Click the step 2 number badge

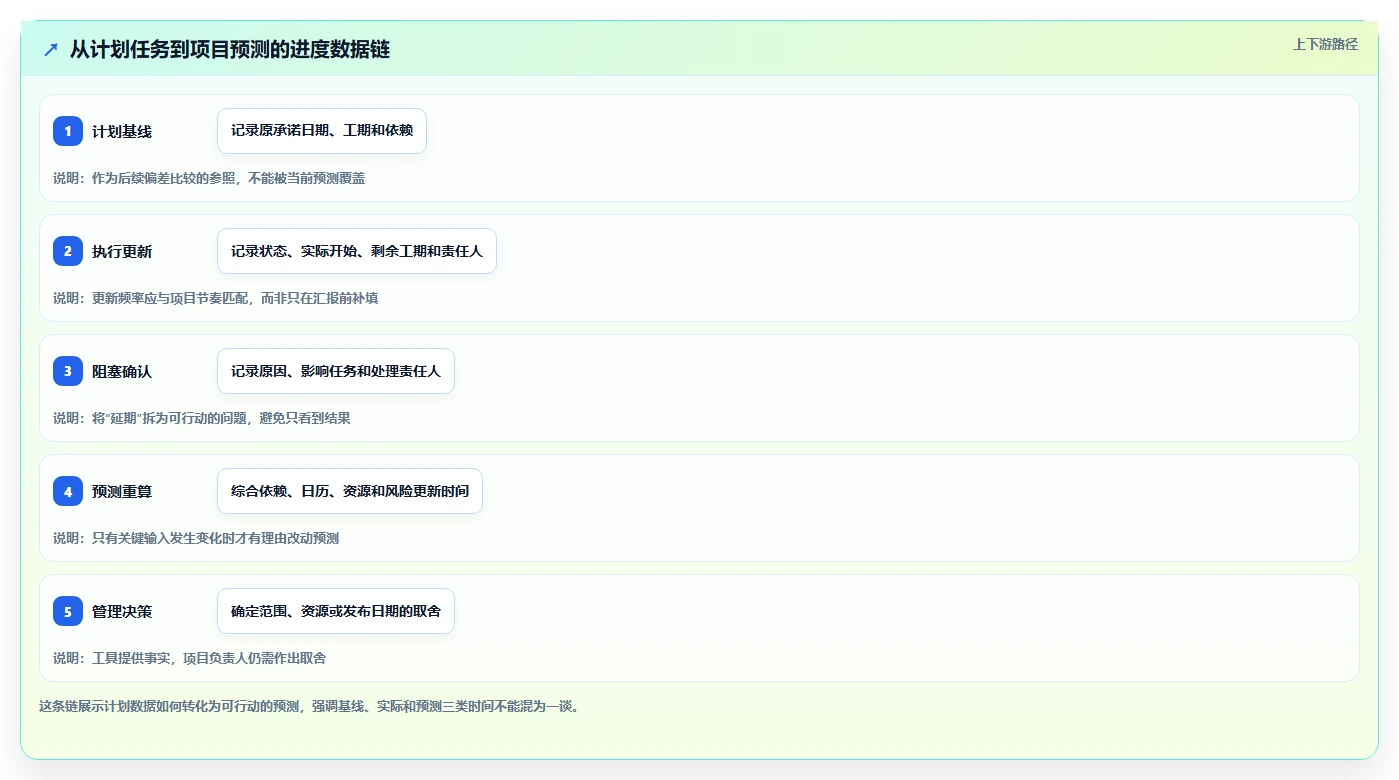point(68,251)
